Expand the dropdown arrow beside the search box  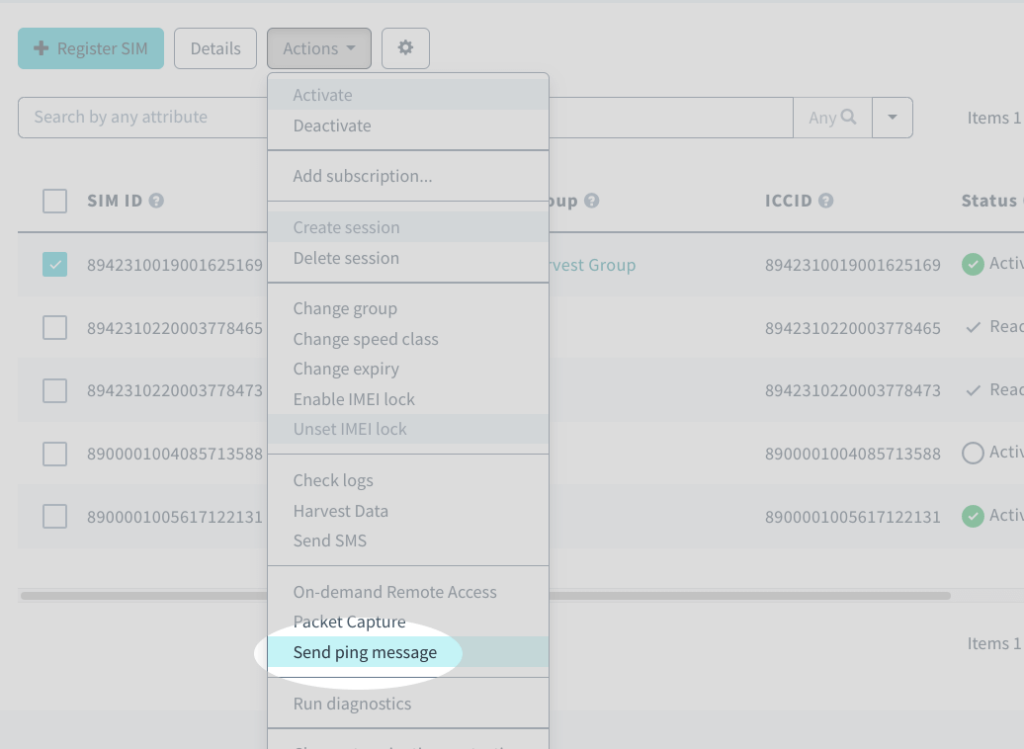pos(891,117)
